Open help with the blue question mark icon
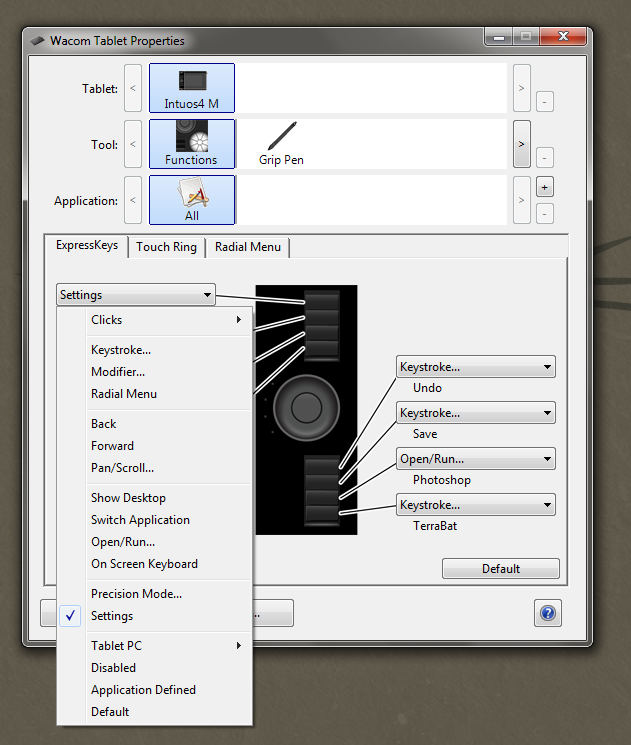This screenshot has height=745, width=631. [x=548, y=613]
